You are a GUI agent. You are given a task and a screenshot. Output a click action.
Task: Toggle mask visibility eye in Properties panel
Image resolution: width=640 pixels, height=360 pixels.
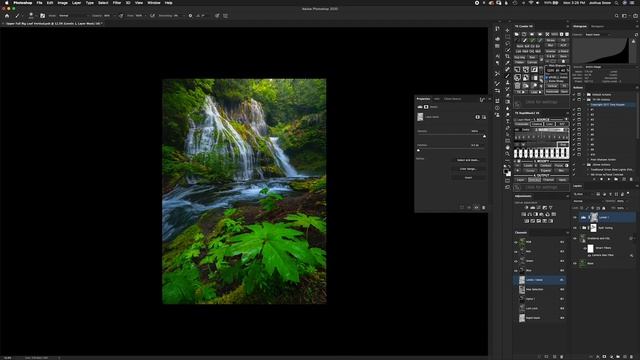pos(476,207)
